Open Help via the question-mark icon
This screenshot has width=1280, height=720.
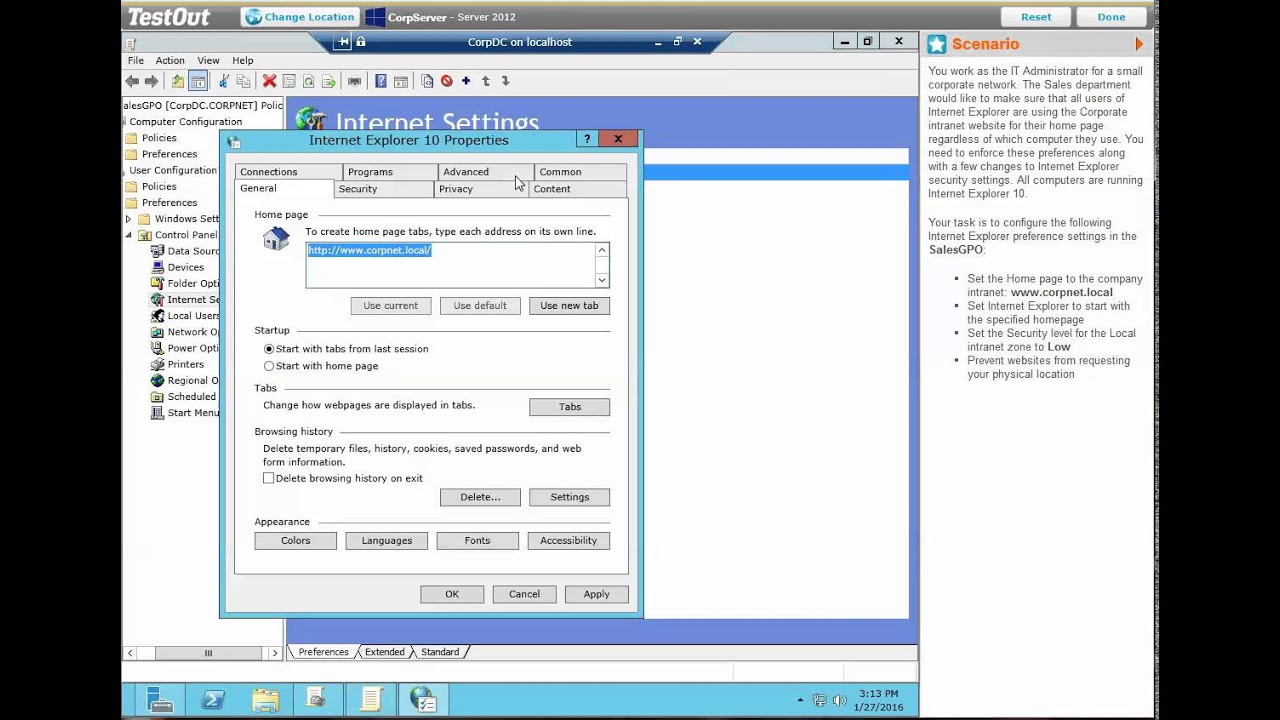pos(380,81)
